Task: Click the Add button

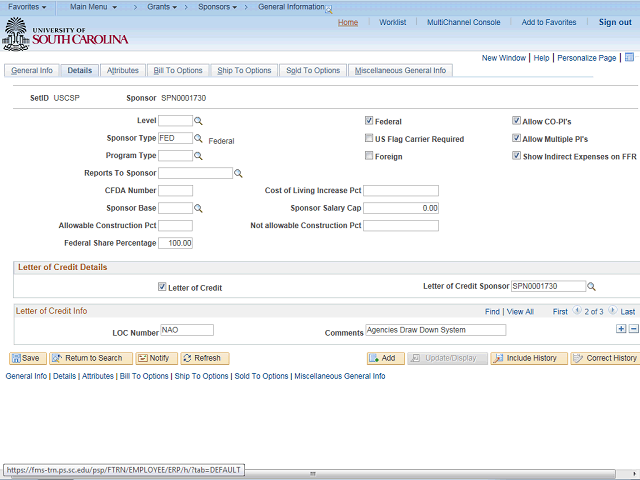Action: [x=386, y=358]
